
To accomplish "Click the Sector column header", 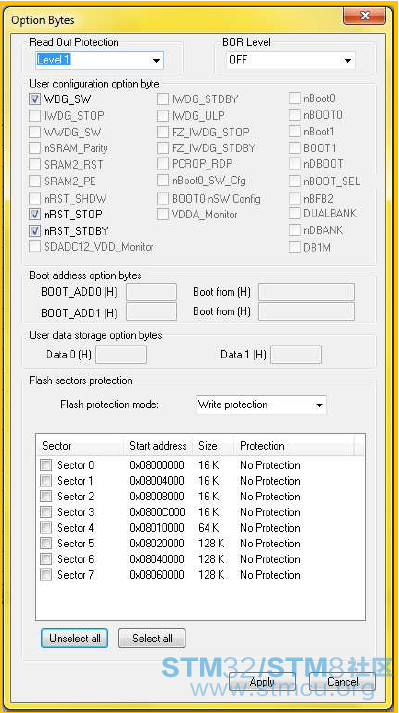I will click(x=80, y=446).
